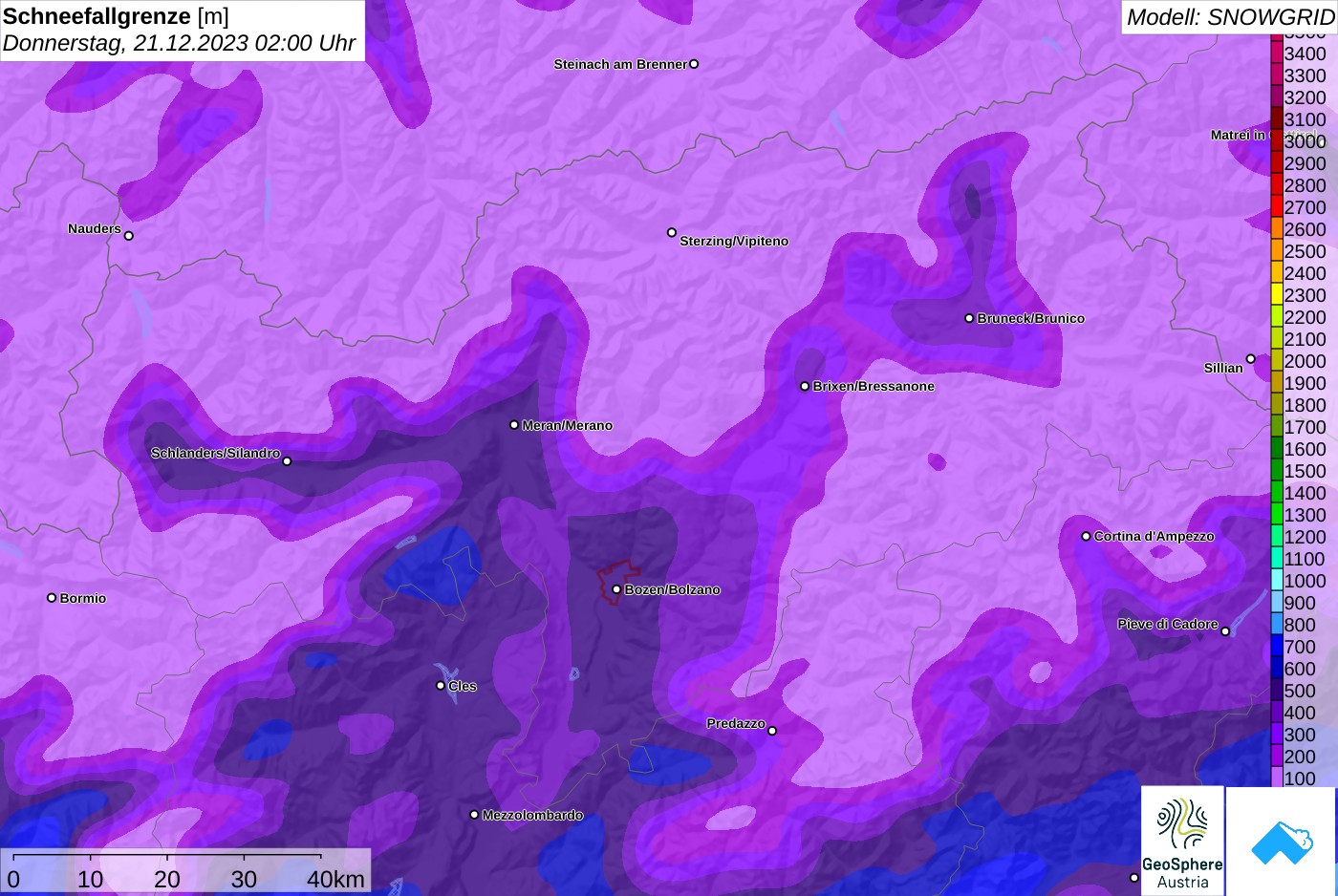1338x896 pixels.
Task: Select the Cles location dot
Action: point(441,685)
